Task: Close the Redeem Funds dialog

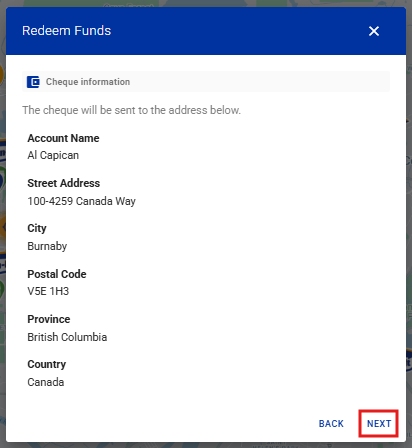Action: (374, 31)
